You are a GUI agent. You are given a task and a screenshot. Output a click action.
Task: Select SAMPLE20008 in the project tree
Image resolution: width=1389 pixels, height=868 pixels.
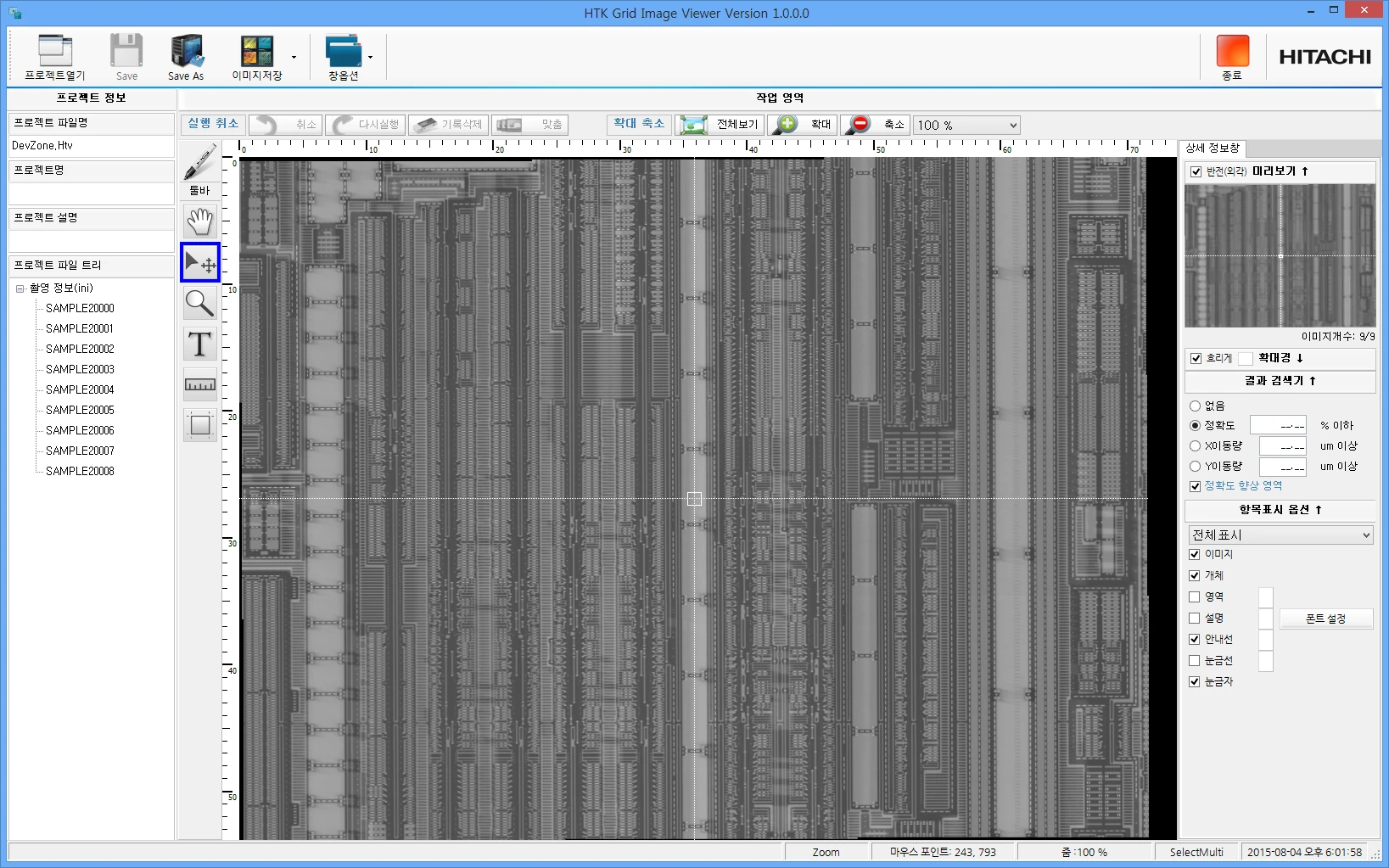coord(80,471)
